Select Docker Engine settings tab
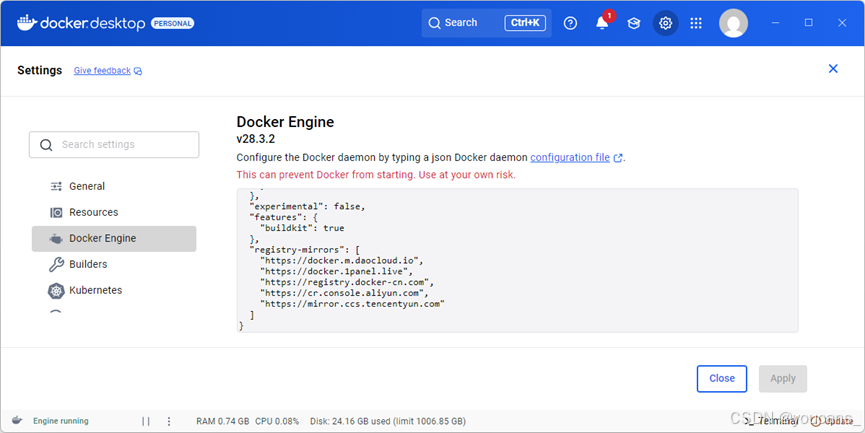The width and height of the screenshot is (865, 433). pyautogui.click(x=114, y=239)
